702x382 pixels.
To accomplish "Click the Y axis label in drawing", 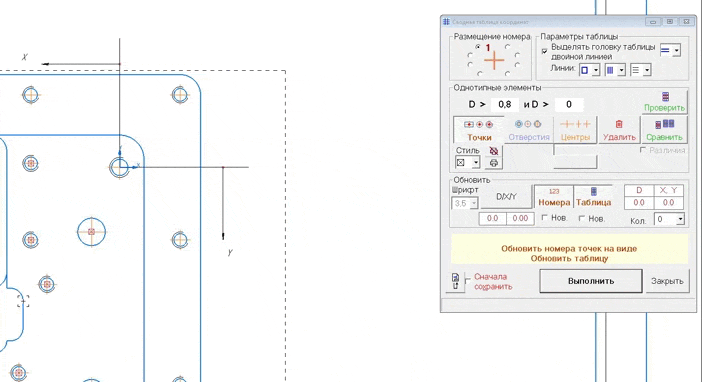I will click(230, 252).
